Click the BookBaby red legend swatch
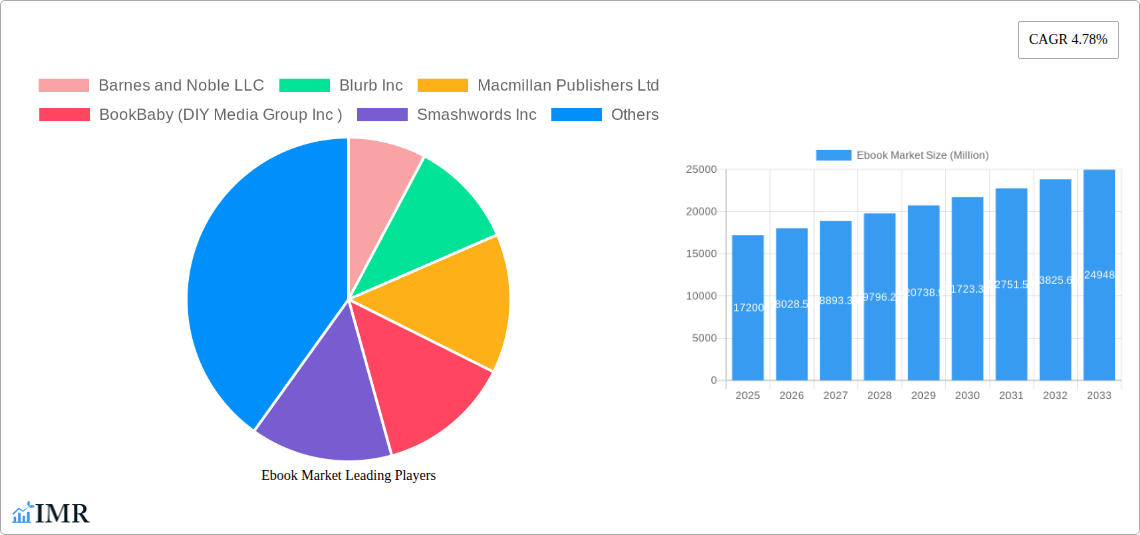 pyautogui.click(x=64, y=114)
